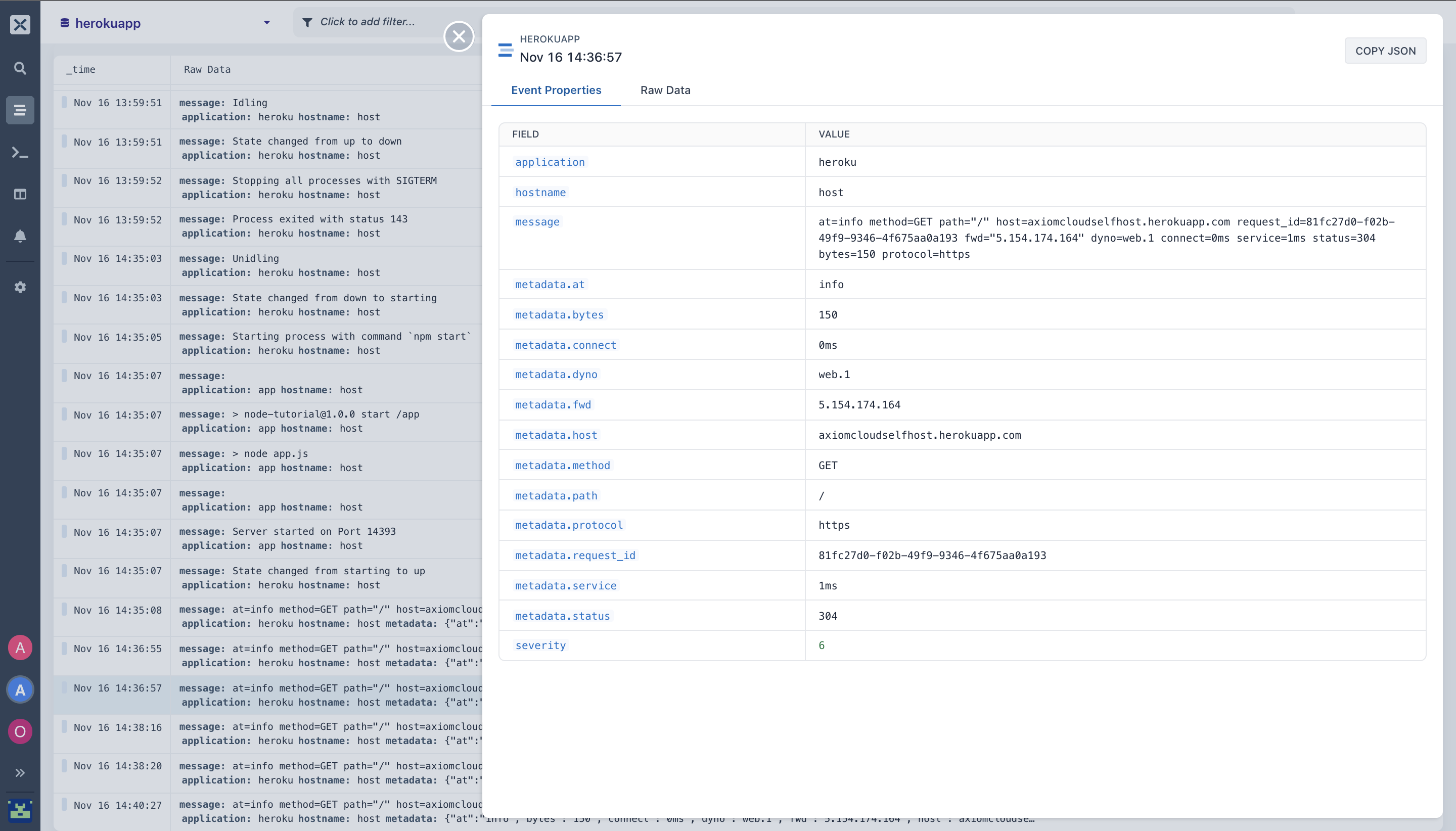Open the Dashboards icon in sidebar
The height and width of the screenshot is (831, 1456).
[20, 194]
